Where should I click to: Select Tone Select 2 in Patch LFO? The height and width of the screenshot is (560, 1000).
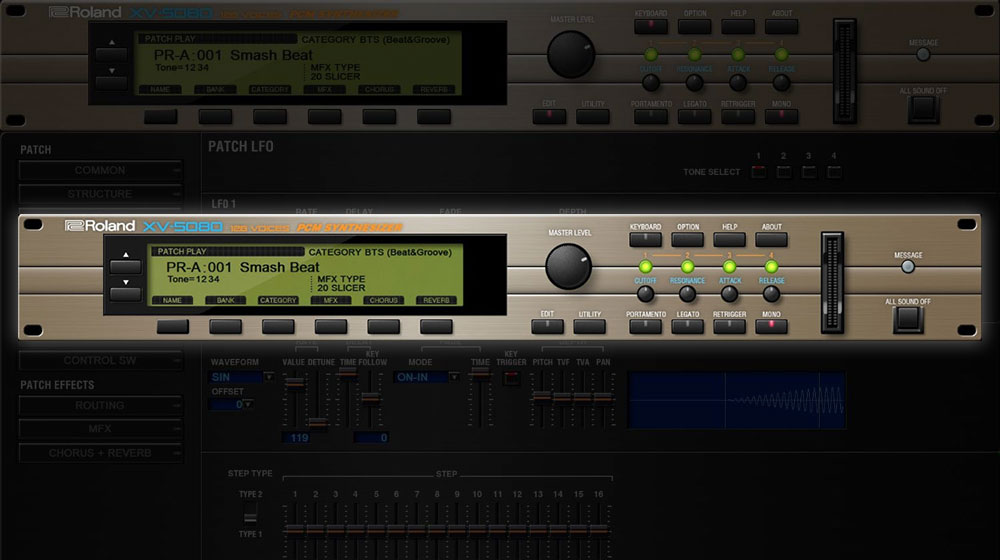click(x=783, y=172)
